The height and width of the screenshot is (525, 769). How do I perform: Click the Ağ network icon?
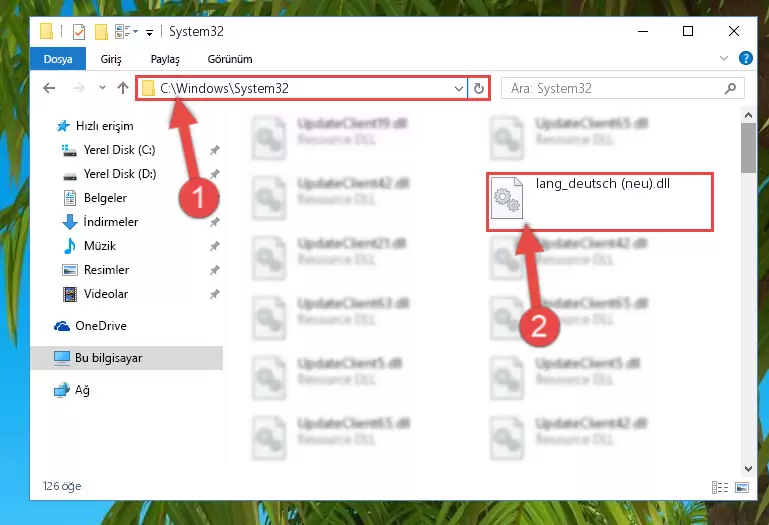[62, 391]
